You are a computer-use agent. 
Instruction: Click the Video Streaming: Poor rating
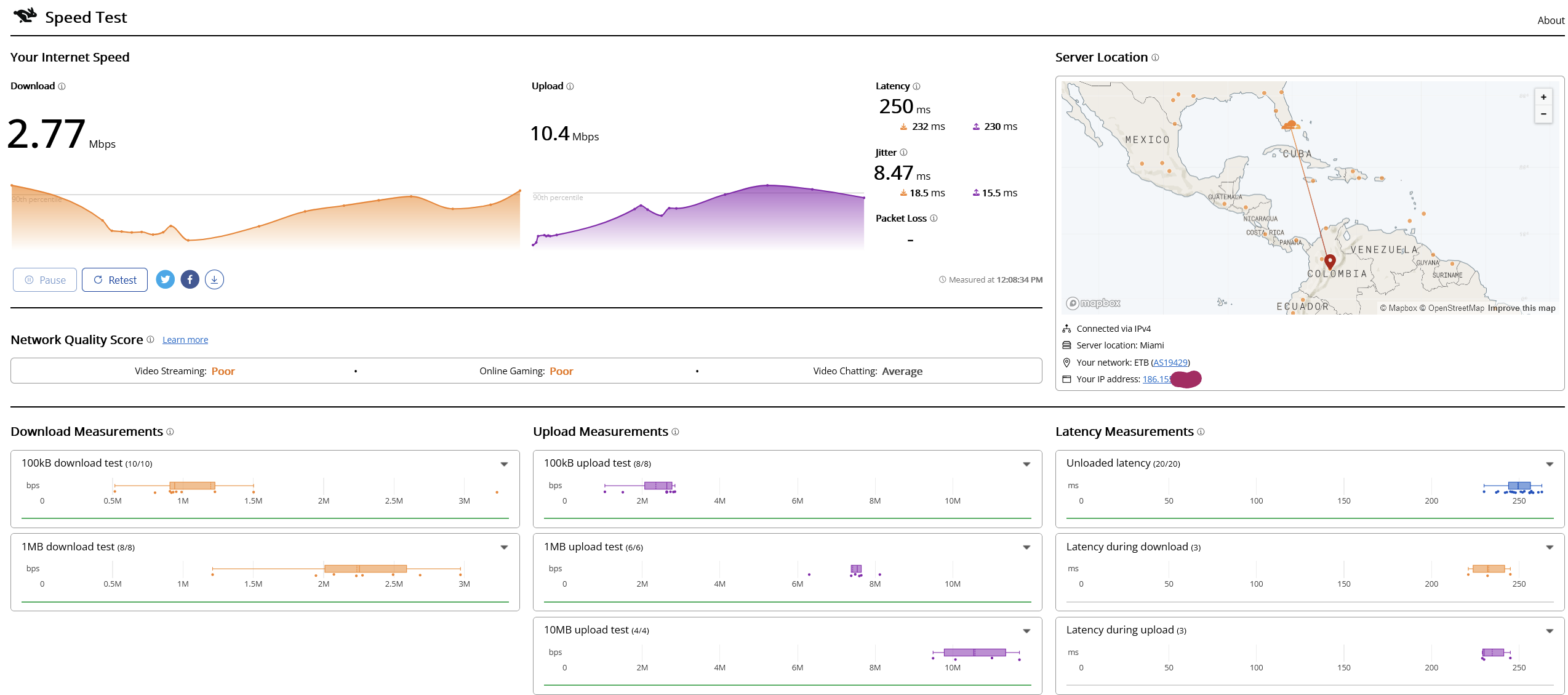185,371
